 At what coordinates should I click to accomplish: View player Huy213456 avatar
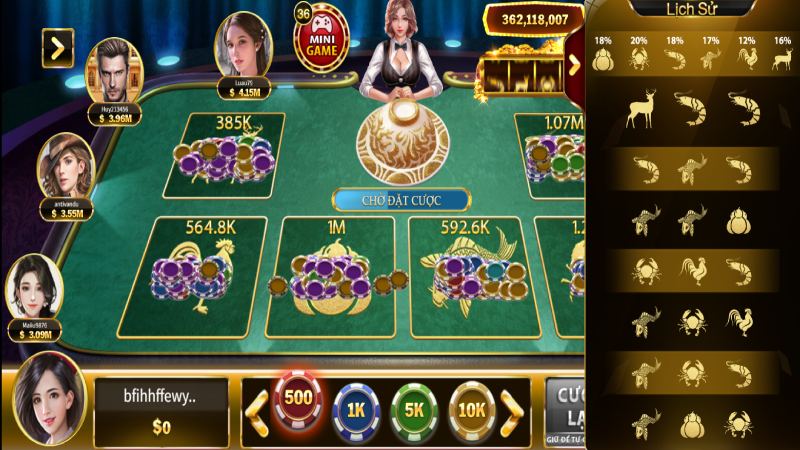(114, 71)
